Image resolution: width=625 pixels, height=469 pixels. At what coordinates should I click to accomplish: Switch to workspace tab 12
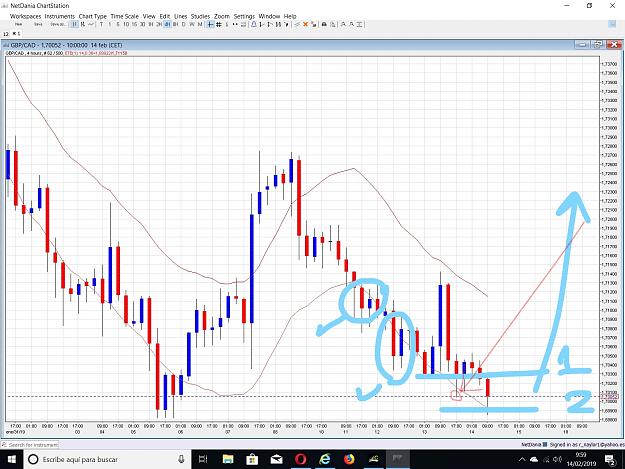(x=6, y=34)
